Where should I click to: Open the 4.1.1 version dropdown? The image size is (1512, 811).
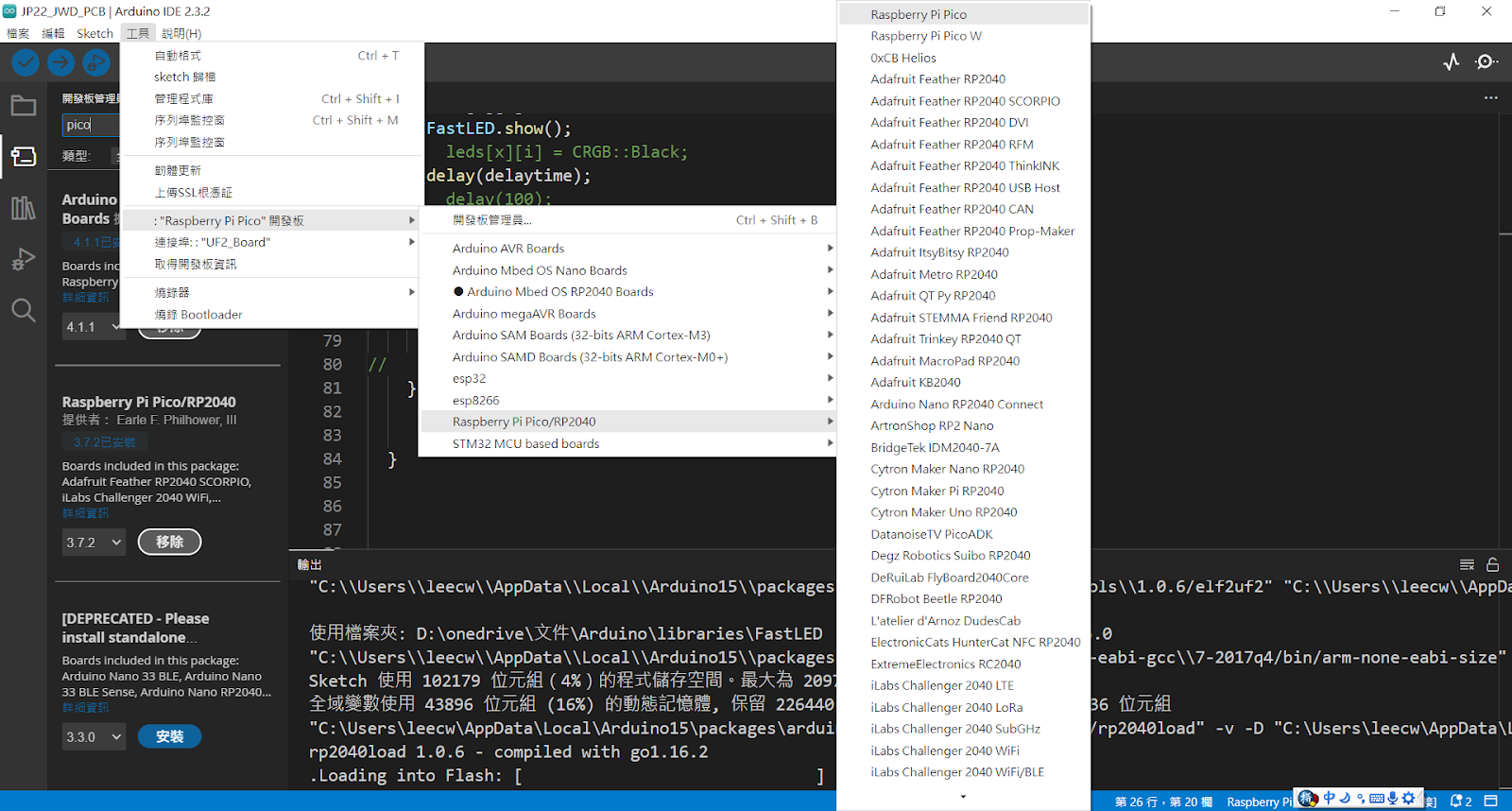click(94, 327)
